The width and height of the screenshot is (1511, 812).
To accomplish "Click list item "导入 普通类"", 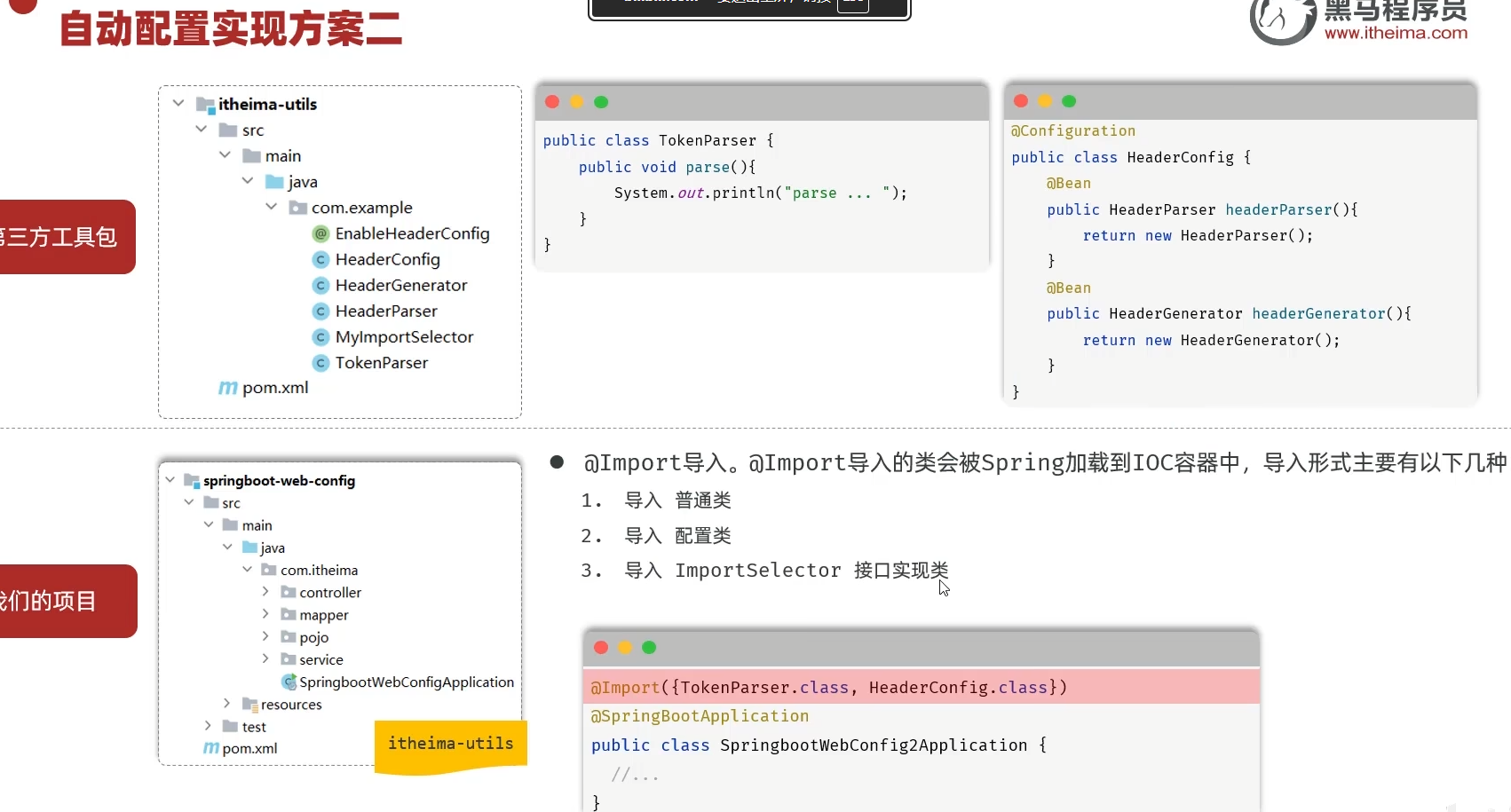I will (x=677, y=501).
